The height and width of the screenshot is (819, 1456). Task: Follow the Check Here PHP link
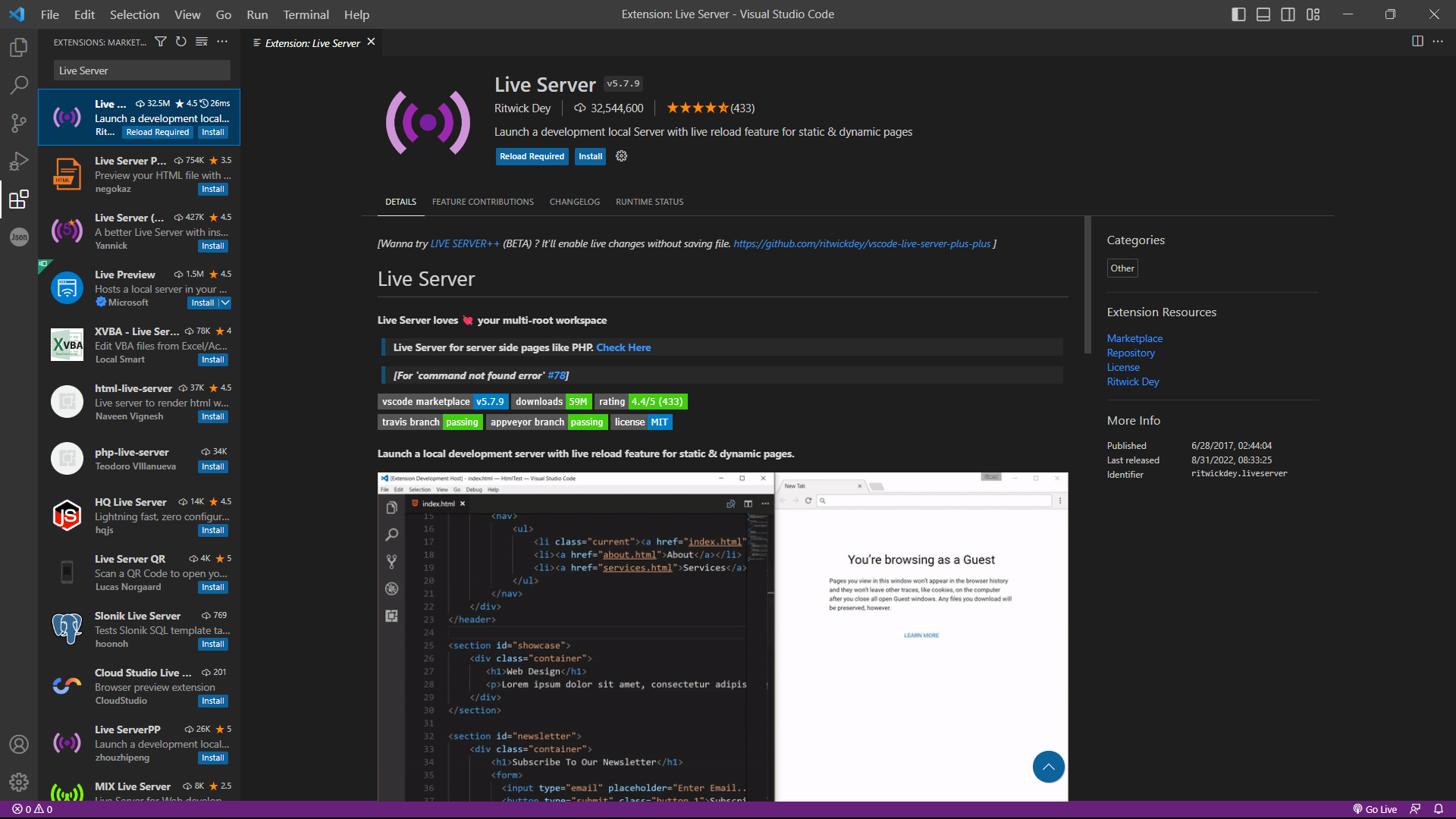623,347
